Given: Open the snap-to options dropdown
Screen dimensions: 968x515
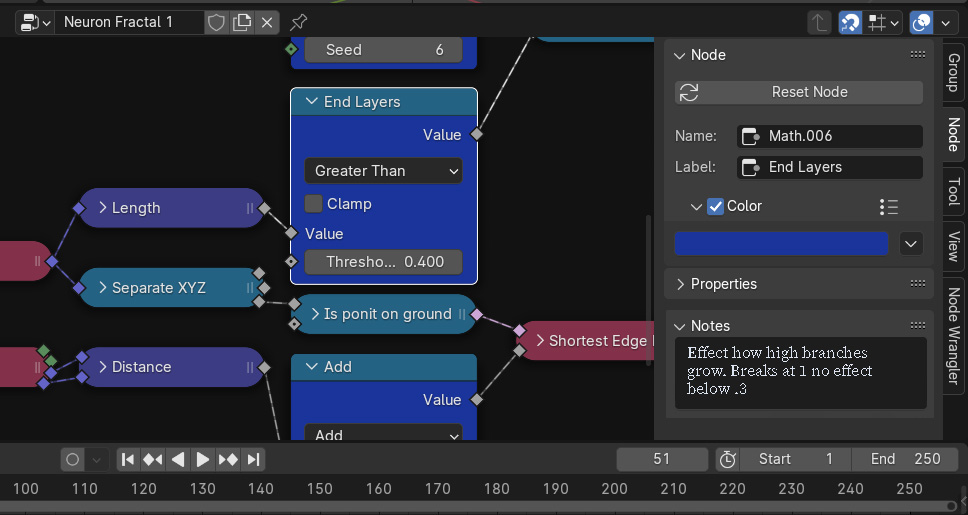Looking at the screenshot, I should (x=883, y=23).
